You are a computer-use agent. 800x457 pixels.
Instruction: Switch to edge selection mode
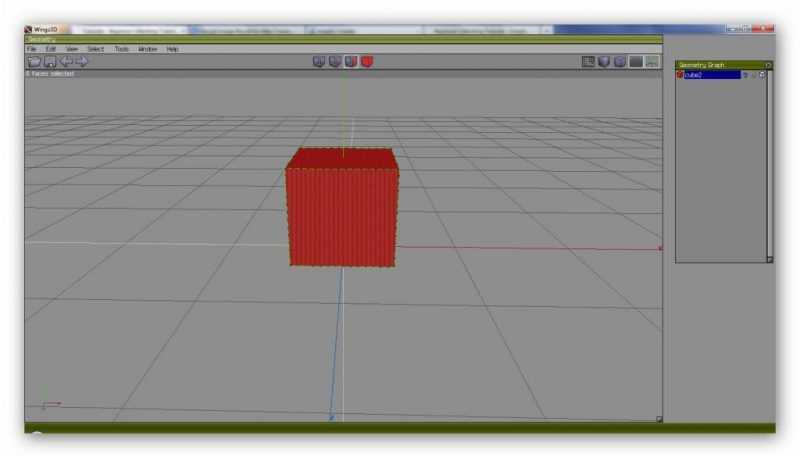(335, 62)
